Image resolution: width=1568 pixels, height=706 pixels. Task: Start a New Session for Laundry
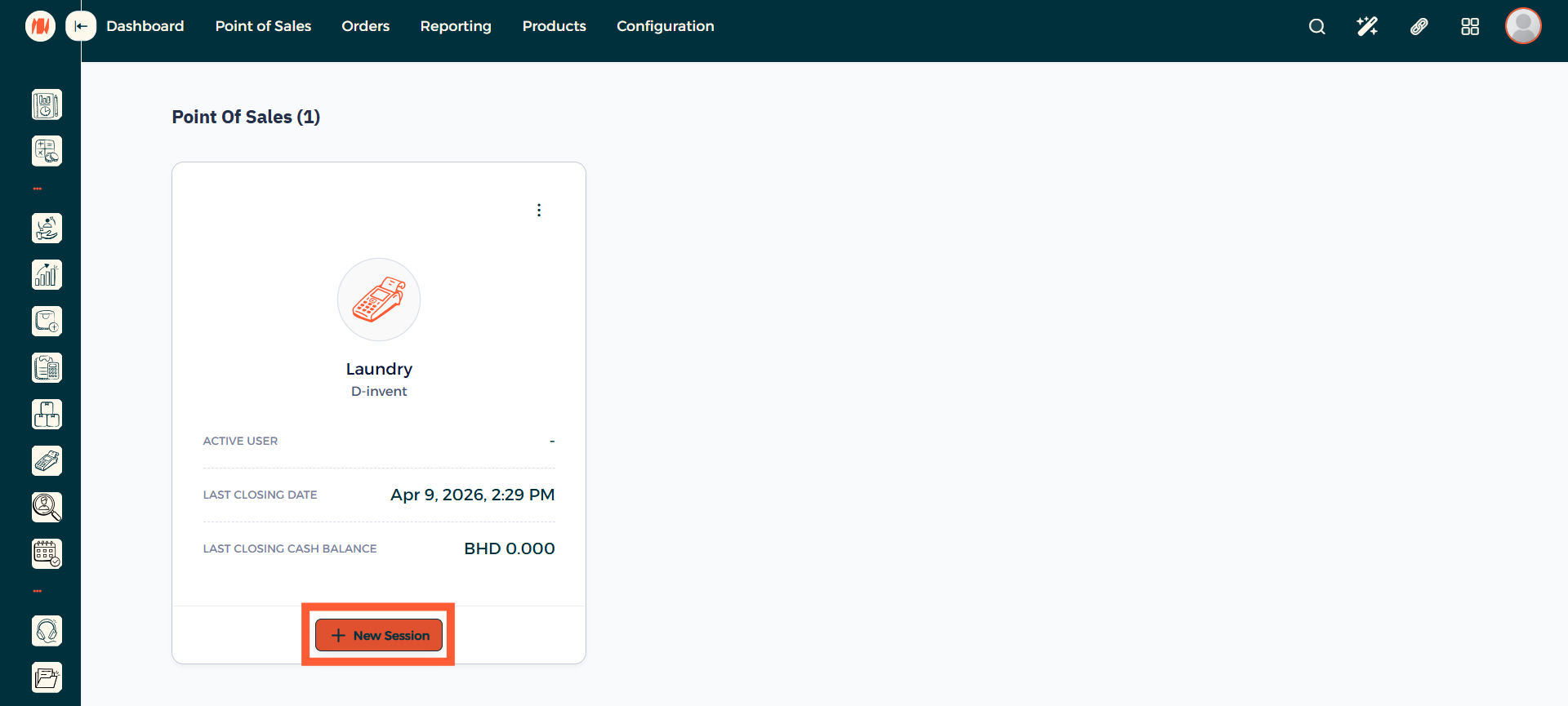tap(379, 635)
